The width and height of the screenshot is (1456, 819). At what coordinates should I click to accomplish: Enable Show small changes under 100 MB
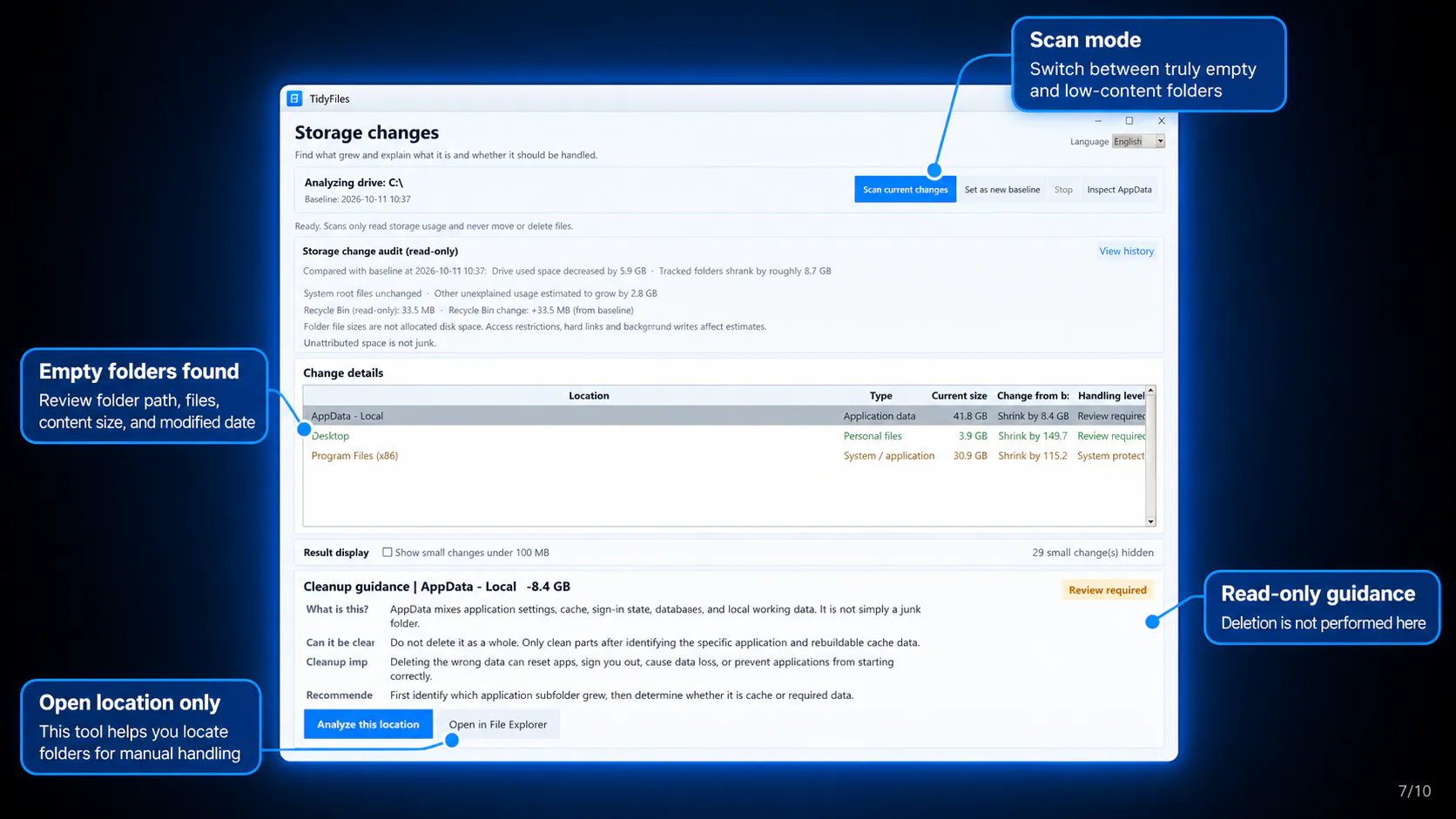(388, 552)
